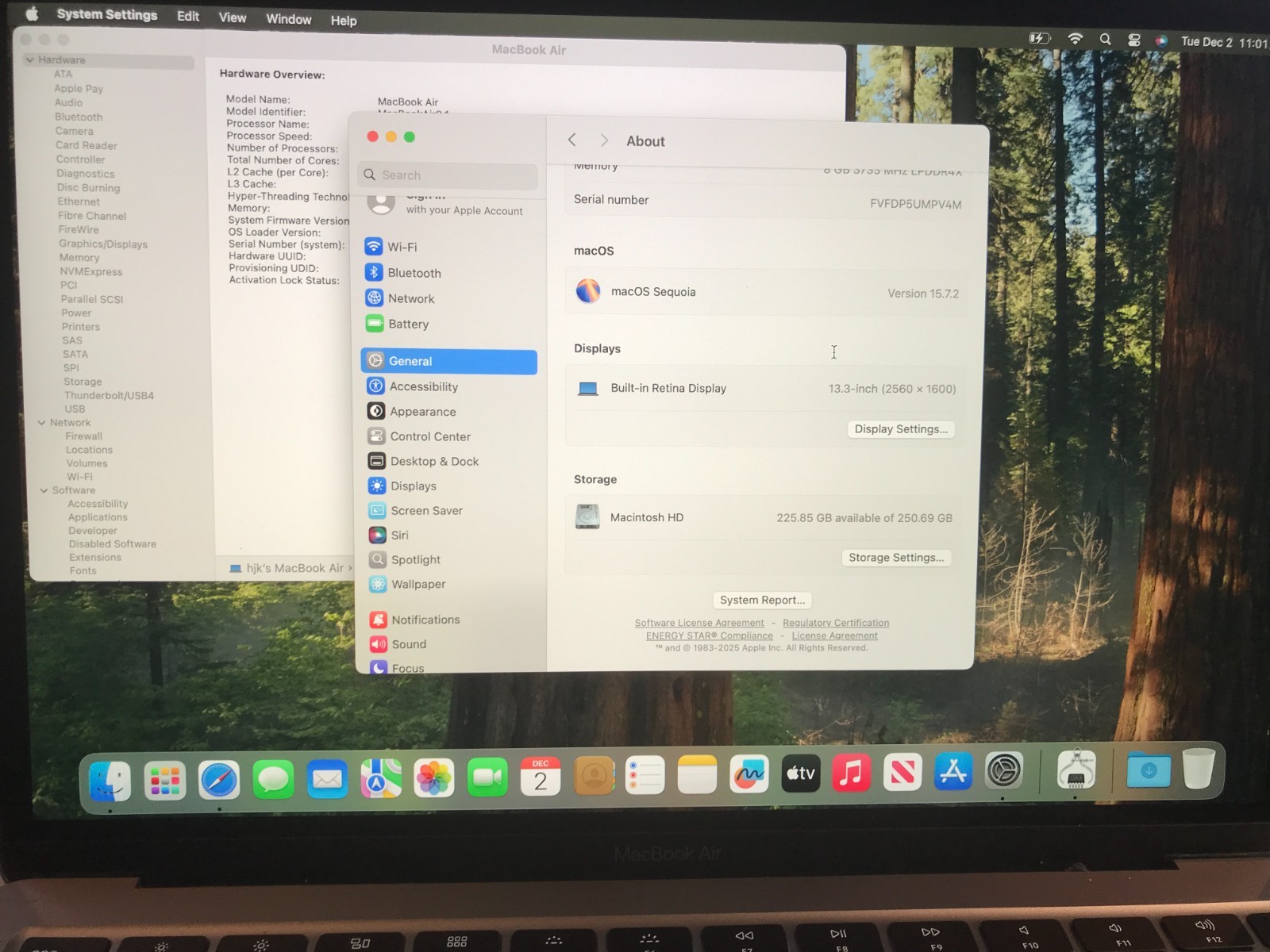Open Calendar from the Dock
This screenshot has width=1270, height=952.
point(541,776)
